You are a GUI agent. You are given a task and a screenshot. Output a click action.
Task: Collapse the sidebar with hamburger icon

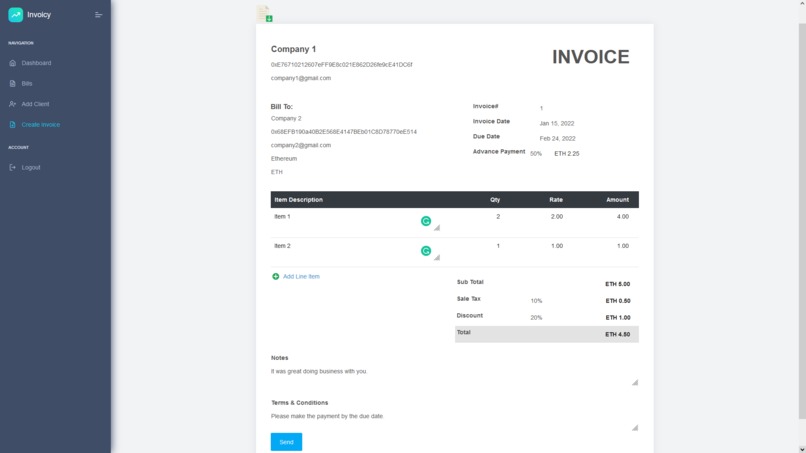pos(99,15)
